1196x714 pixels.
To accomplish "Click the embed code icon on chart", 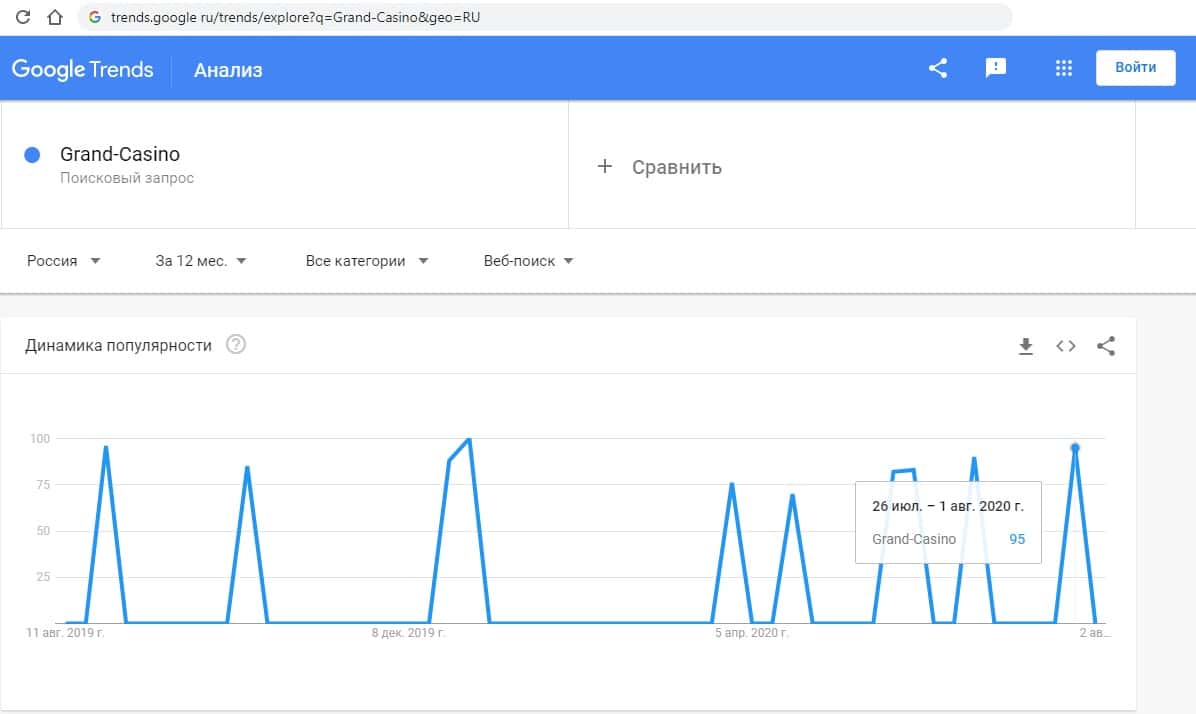I will [1066, 346].
